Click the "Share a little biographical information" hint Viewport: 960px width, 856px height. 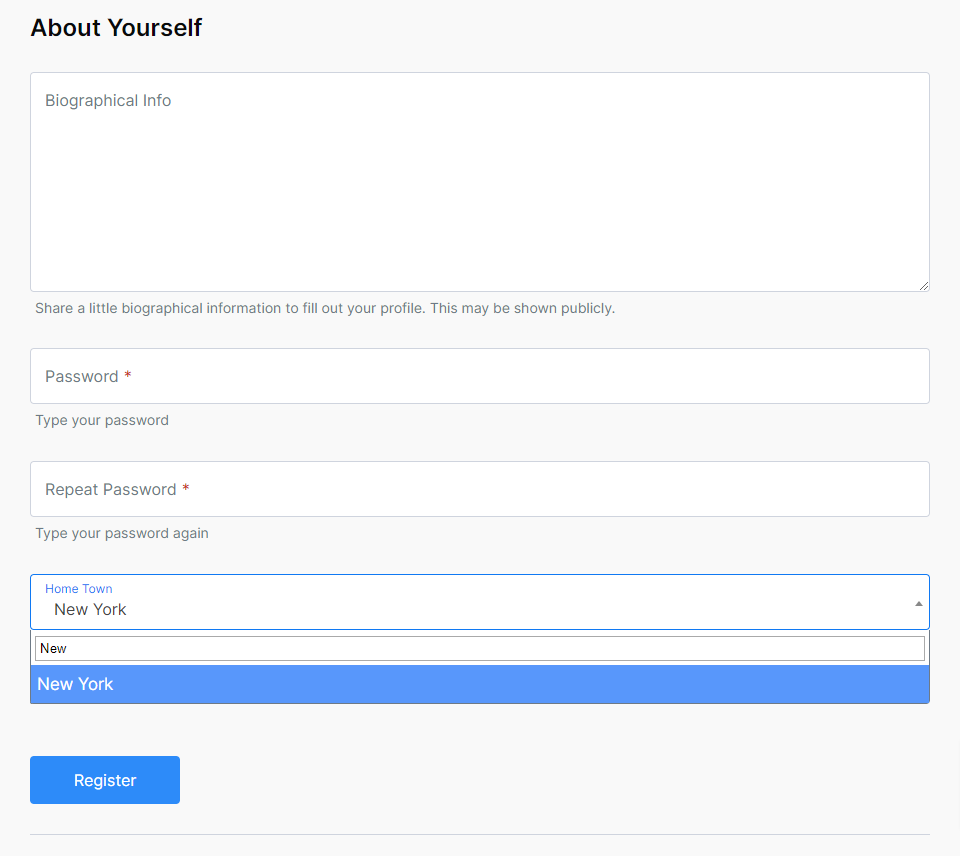tap(324, 308)
